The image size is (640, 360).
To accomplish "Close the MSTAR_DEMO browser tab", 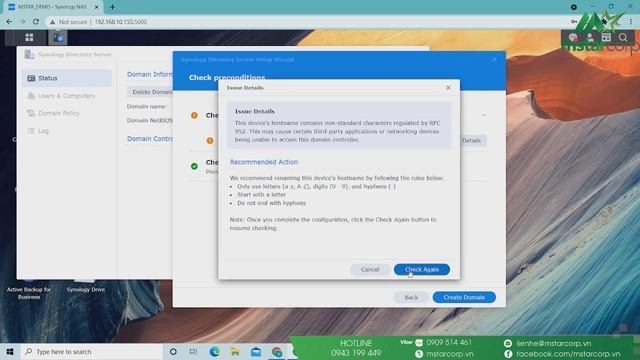I will point(97,7).
